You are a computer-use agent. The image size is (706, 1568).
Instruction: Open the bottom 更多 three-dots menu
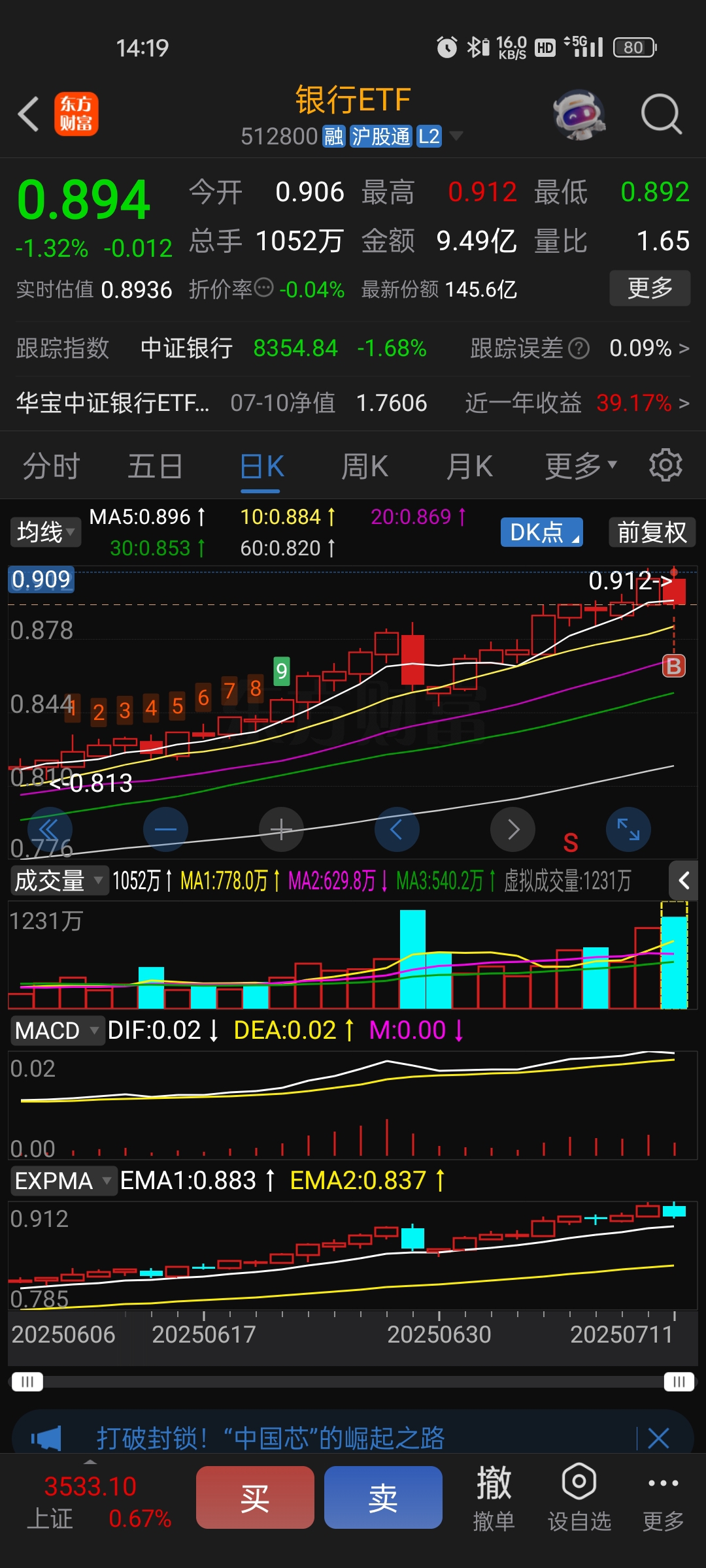pyautogui.click(x=664, y=1497)
